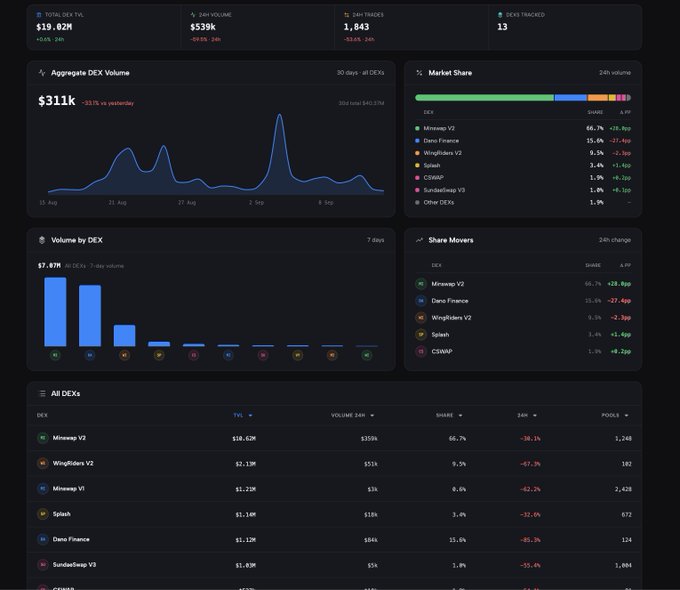Click the DEX column header in All DEXs
Screen dimensions: 680x590
click(x=42, y=415)
